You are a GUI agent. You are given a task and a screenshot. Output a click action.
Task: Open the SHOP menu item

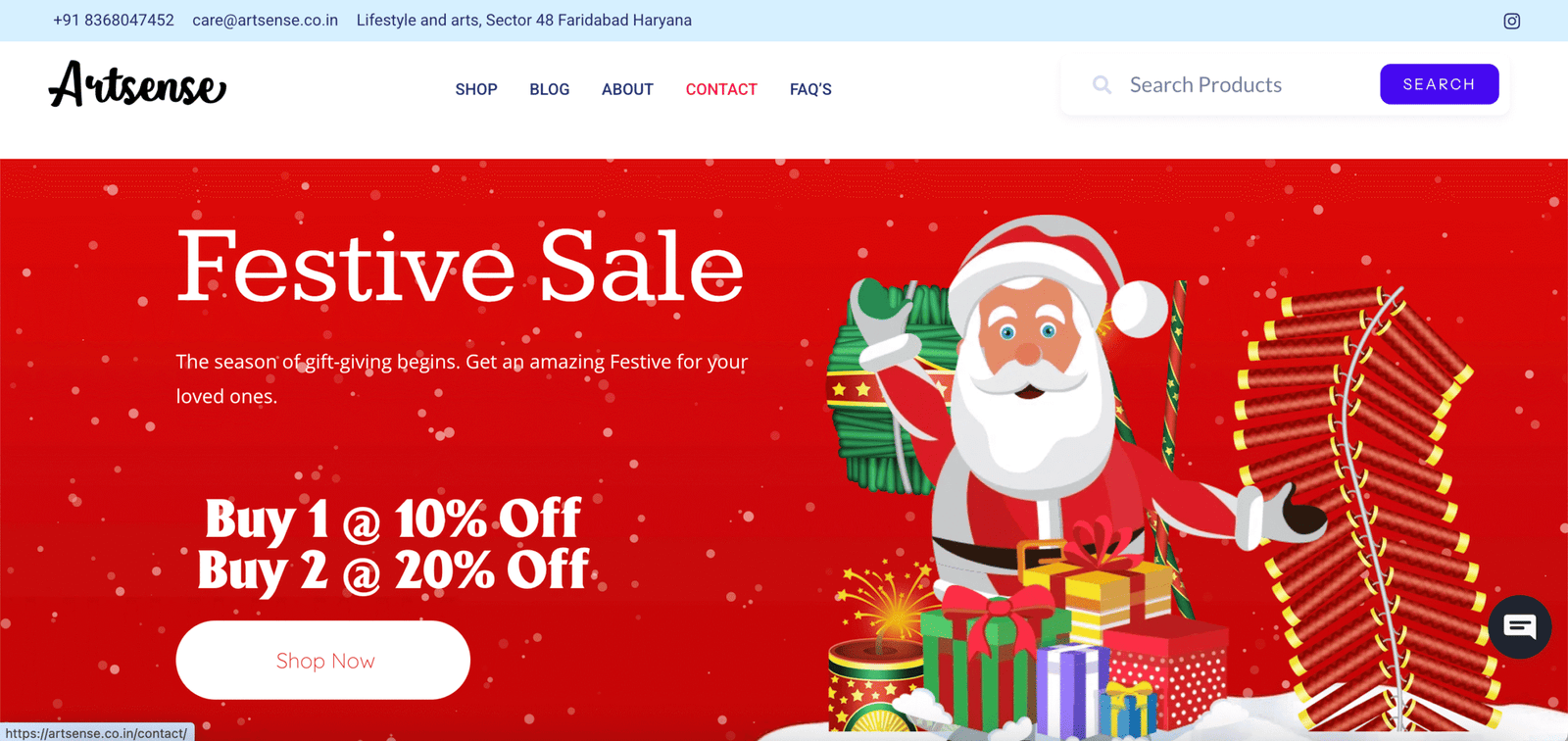coord(476,89)
